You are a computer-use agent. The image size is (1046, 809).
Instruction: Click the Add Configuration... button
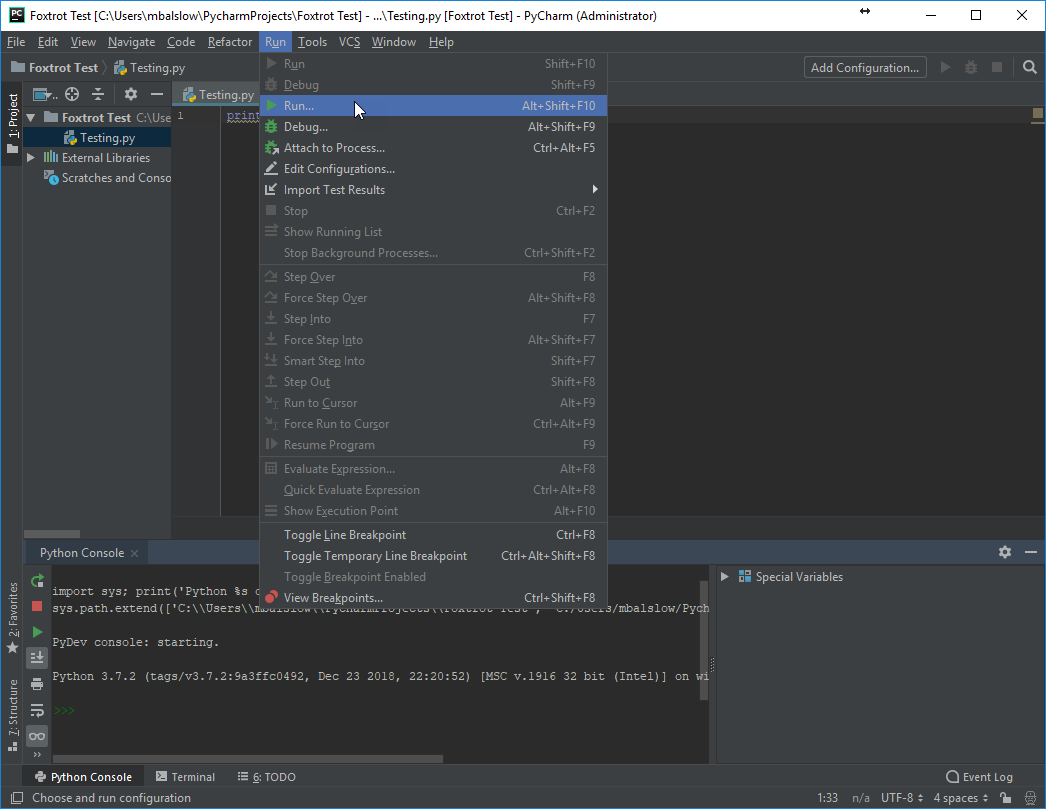click(865, 68)
